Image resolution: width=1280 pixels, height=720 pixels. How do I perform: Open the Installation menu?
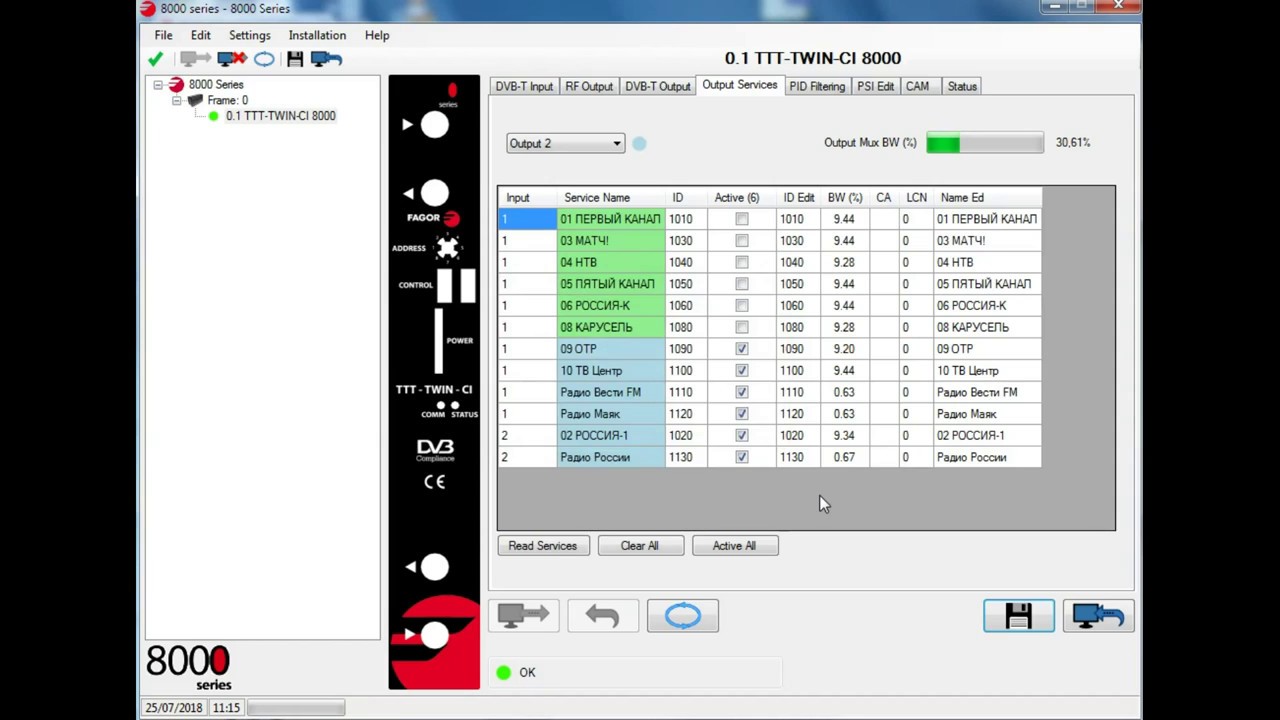(317, 35)
